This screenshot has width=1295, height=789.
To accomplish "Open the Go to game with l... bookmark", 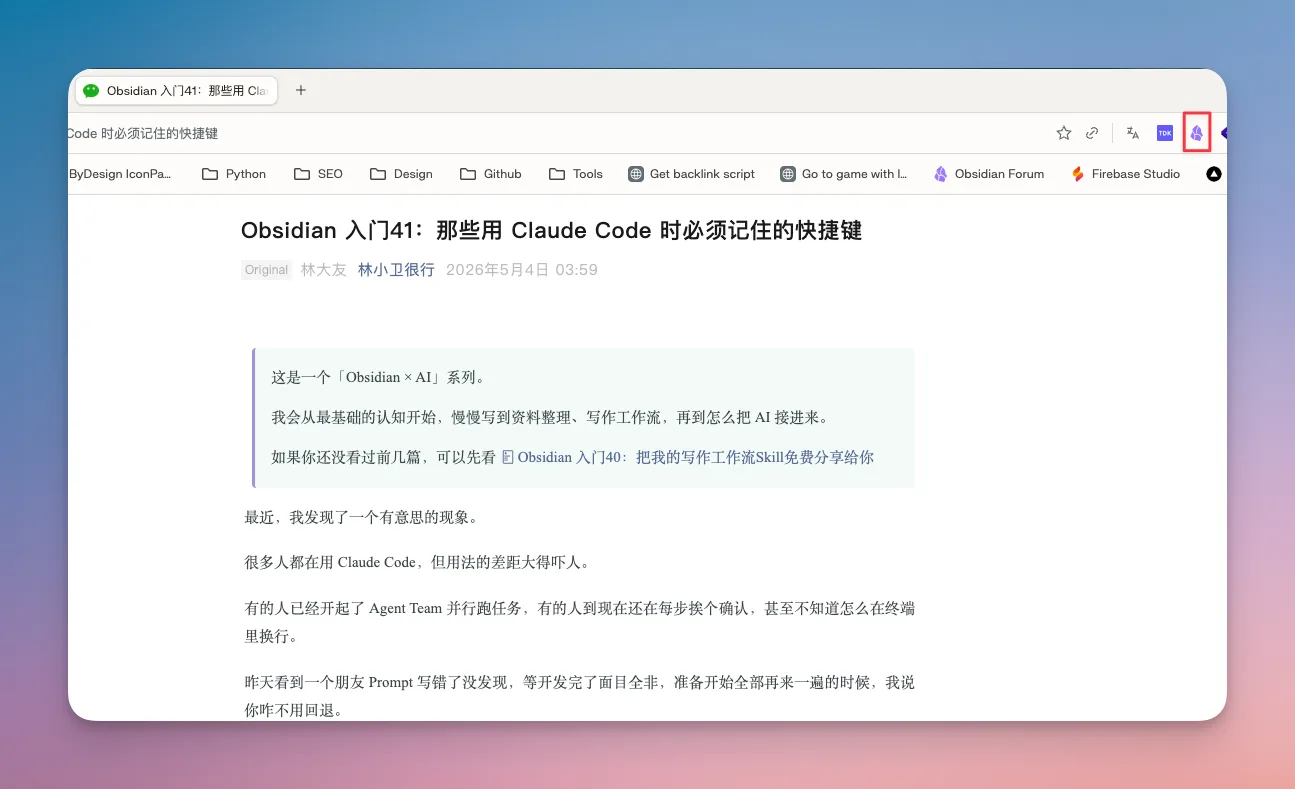I will click(844, 174).
